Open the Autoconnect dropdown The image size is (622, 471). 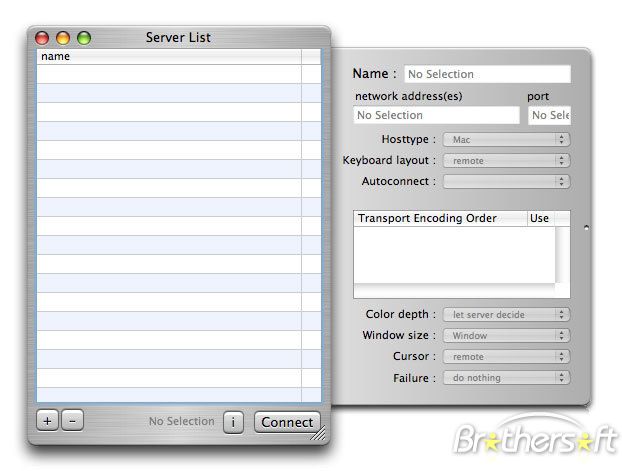[x=507, y=181]
